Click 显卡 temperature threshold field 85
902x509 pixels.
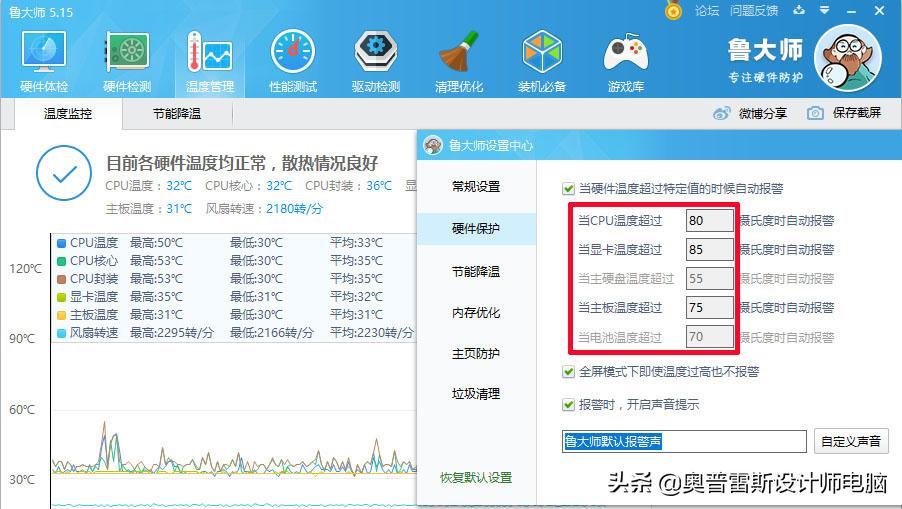[x=709, y=250]
